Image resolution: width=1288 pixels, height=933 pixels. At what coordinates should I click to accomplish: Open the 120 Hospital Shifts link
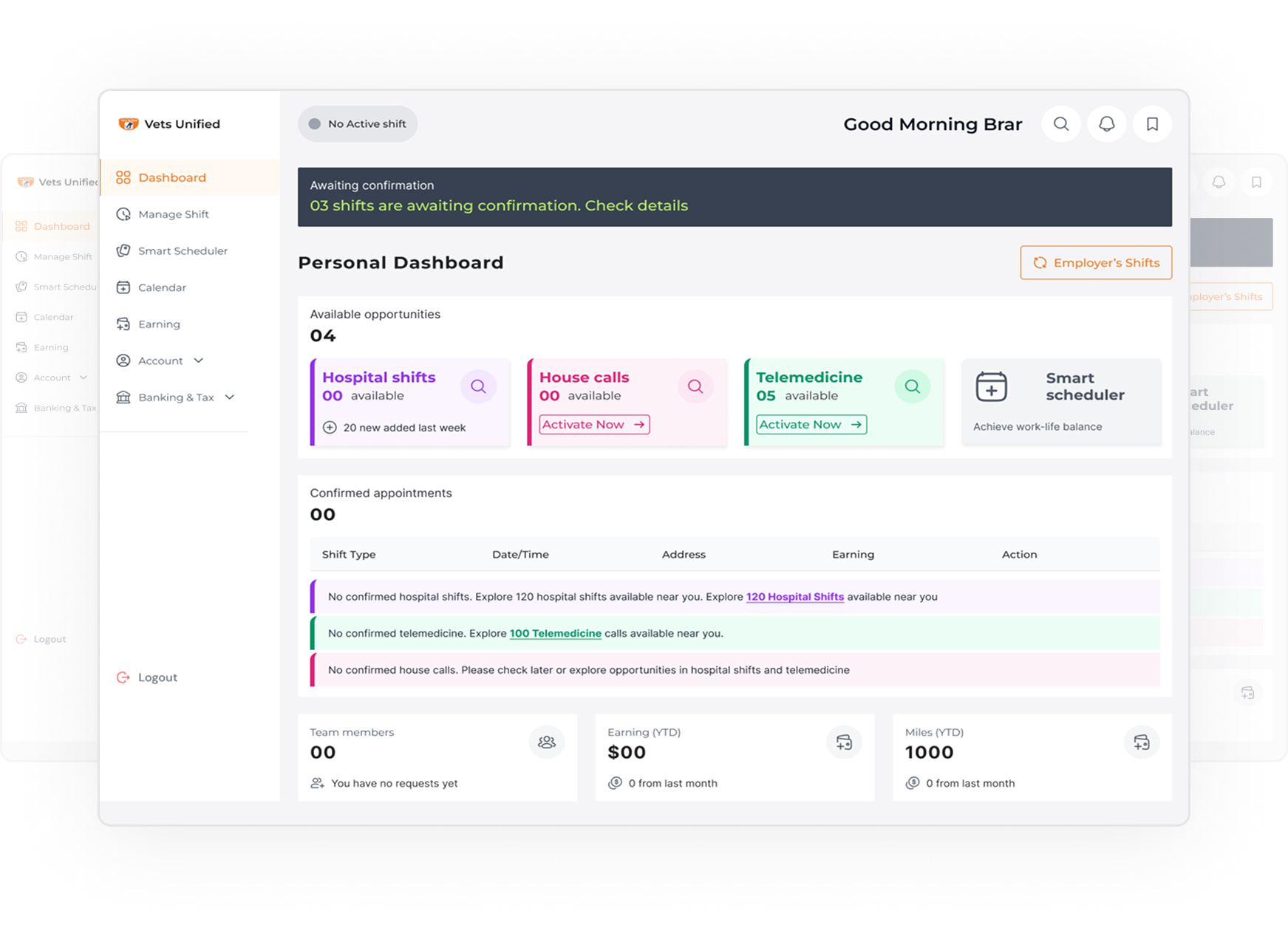coord(794,597)
